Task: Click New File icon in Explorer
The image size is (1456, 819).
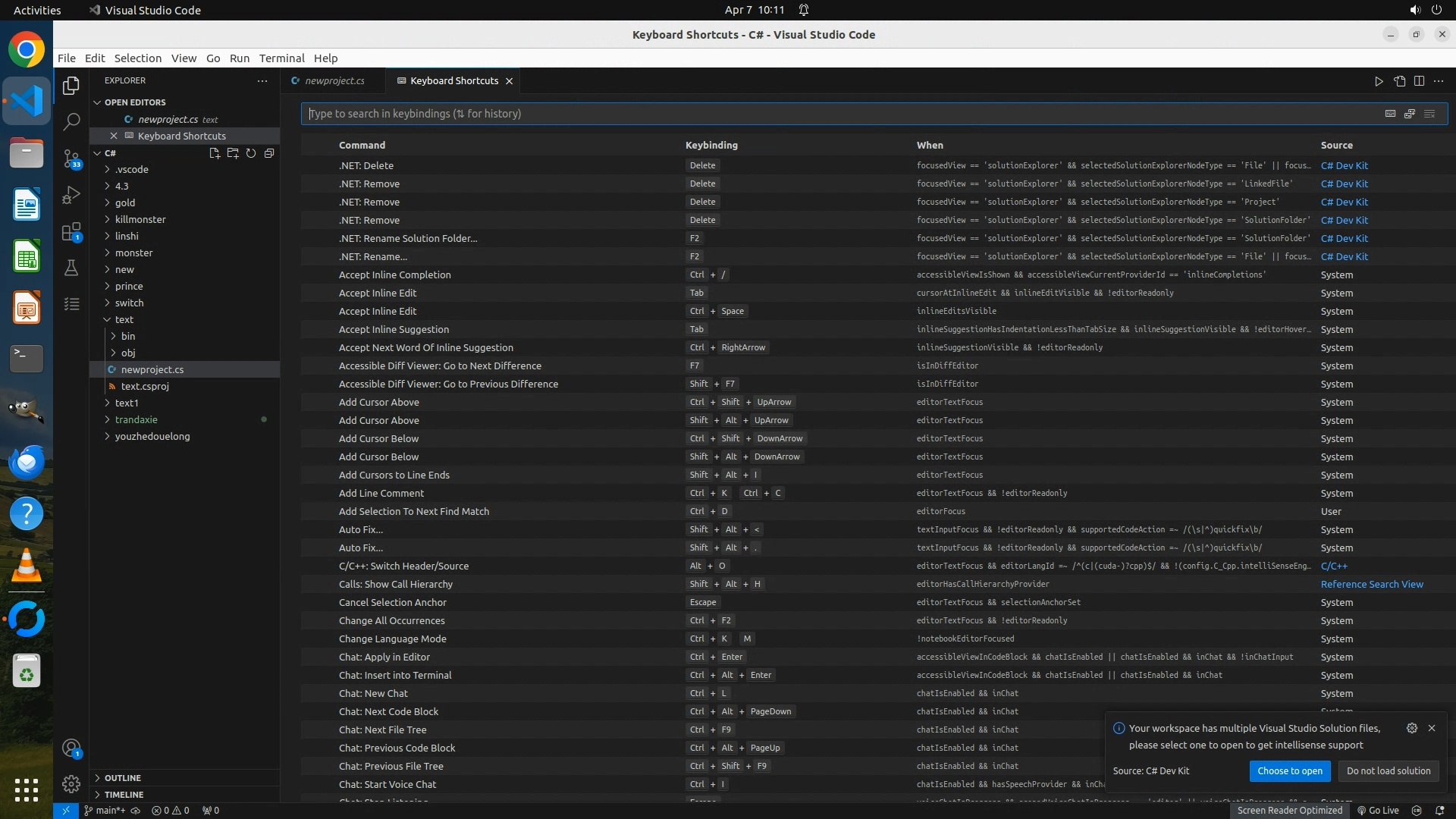Action: coord(215,153)
